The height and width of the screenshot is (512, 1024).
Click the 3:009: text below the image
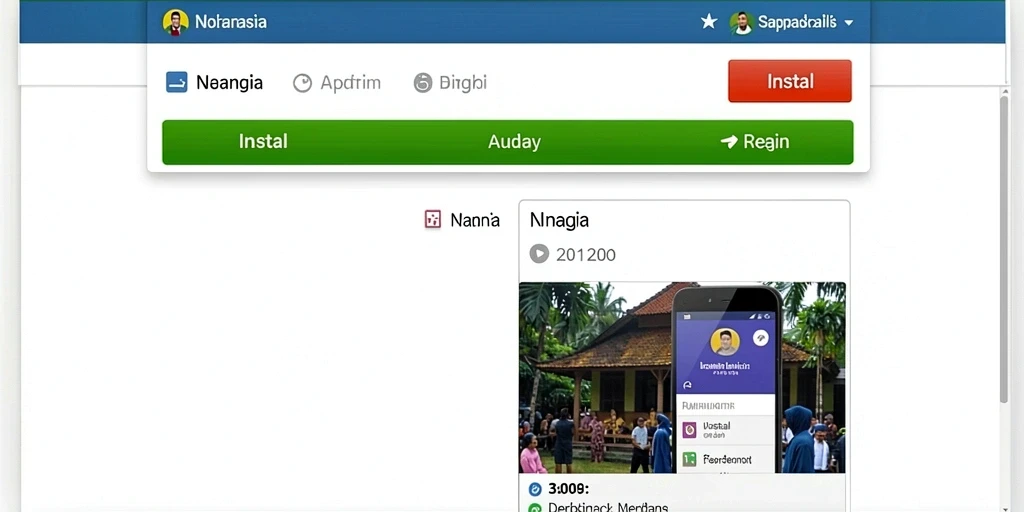[569, 488]
